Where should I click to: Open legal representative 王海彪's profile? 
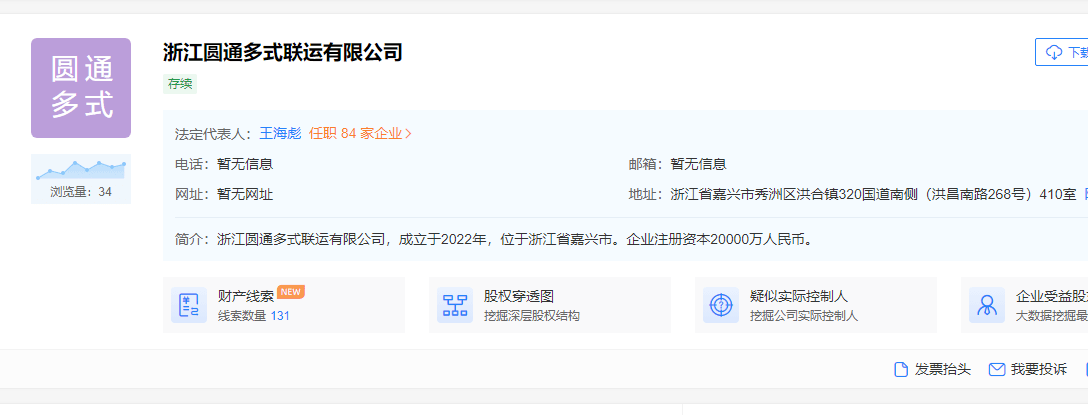pyautogui.click(x=280, y=133)
